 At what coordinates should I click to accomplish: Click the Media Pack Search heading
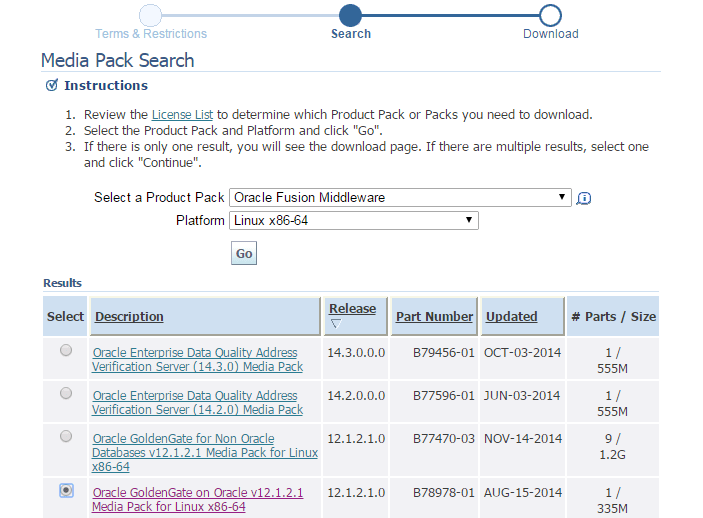[x=117, y=61]
